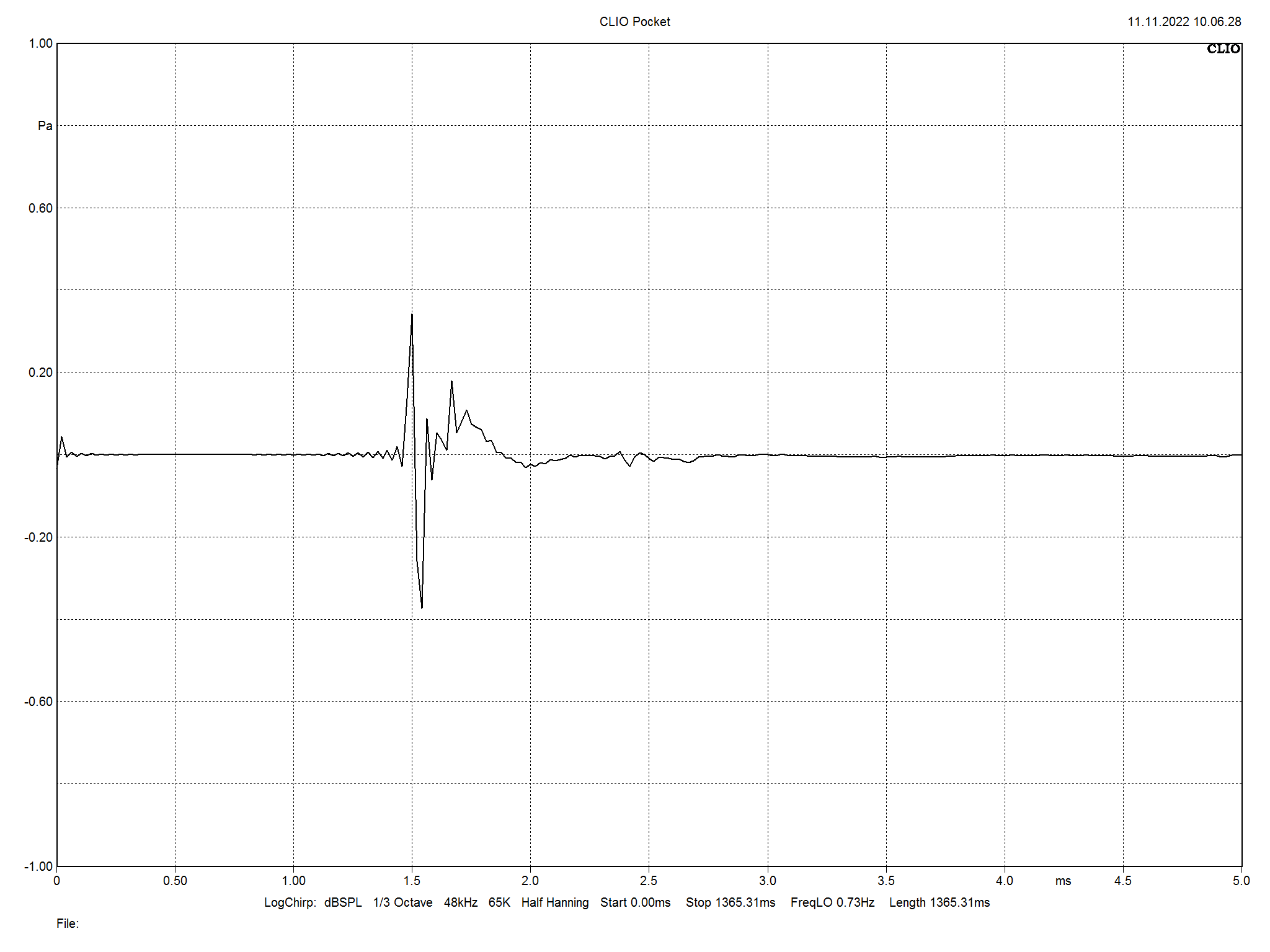The image size is (1270, 952).
Task: Click the FreqLO 0.73Hz text
Action: click(x=832, y=902)
